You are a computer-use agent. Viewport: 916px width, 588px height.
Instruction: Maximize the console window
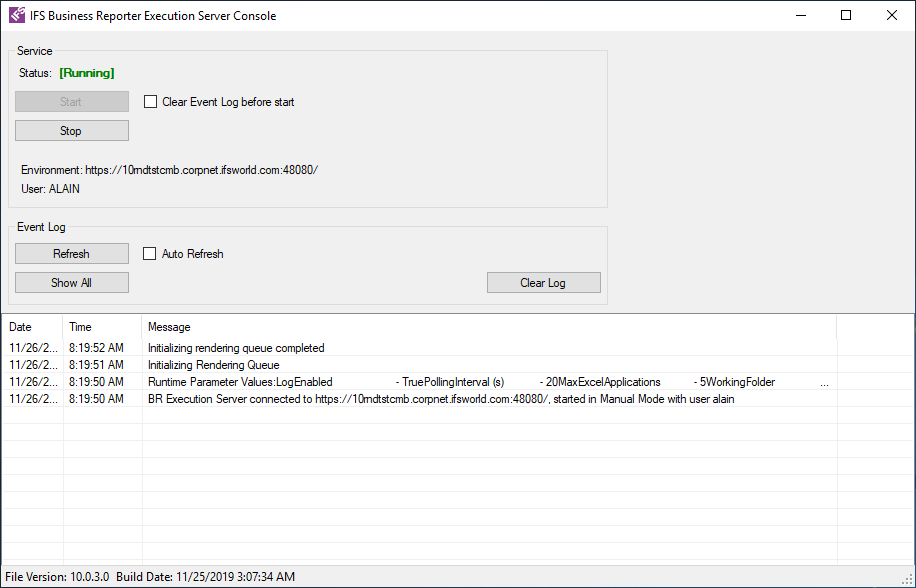(846, 15)
